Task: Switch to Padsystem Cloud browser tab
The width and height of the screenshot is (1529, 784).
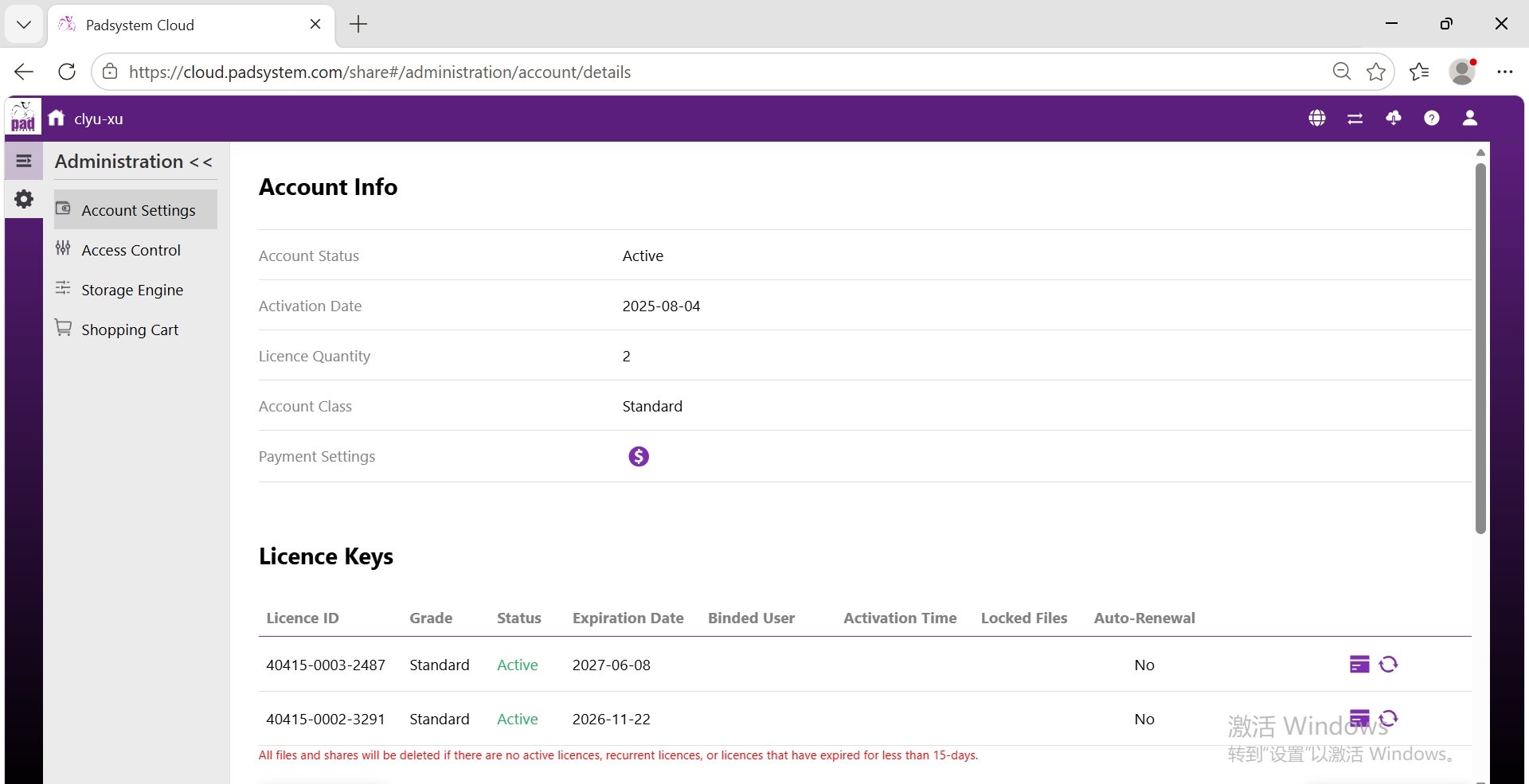Action: click(191, 25)
